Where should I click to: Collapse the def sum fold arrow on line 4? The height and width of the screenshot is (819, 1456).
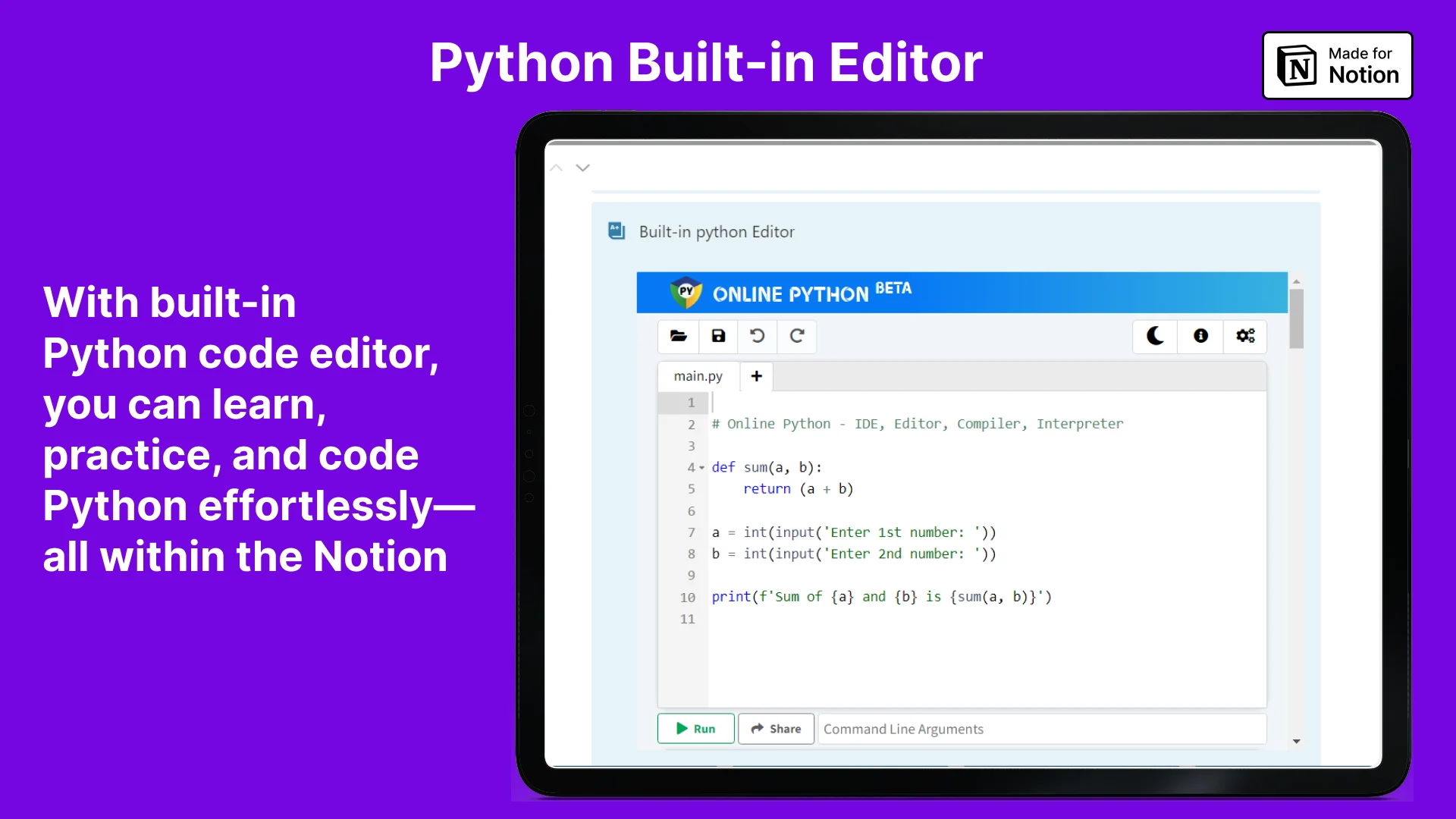coord(701,468)
